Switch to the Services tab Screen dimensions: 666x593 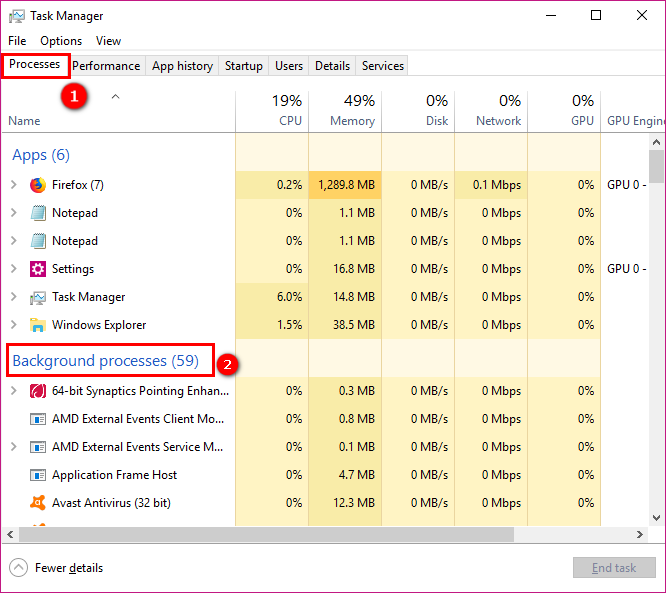383,66
